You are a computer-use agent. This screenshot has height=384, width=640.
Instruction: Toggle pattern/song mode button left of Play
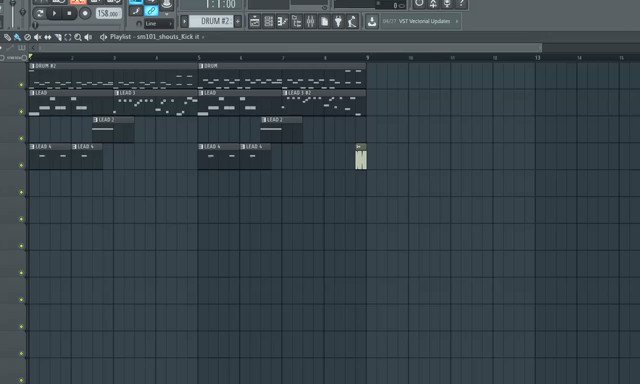[x=40, y=13]
